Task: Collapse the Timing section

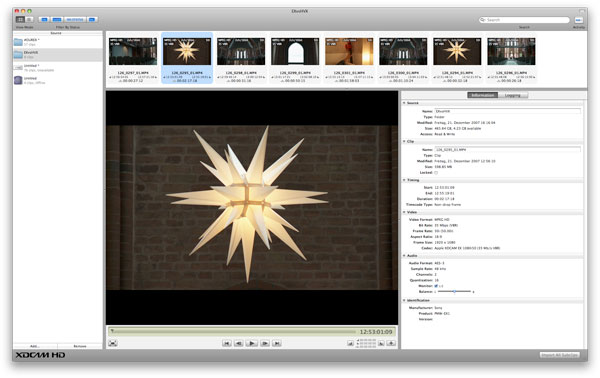Action: coord(404,180)
